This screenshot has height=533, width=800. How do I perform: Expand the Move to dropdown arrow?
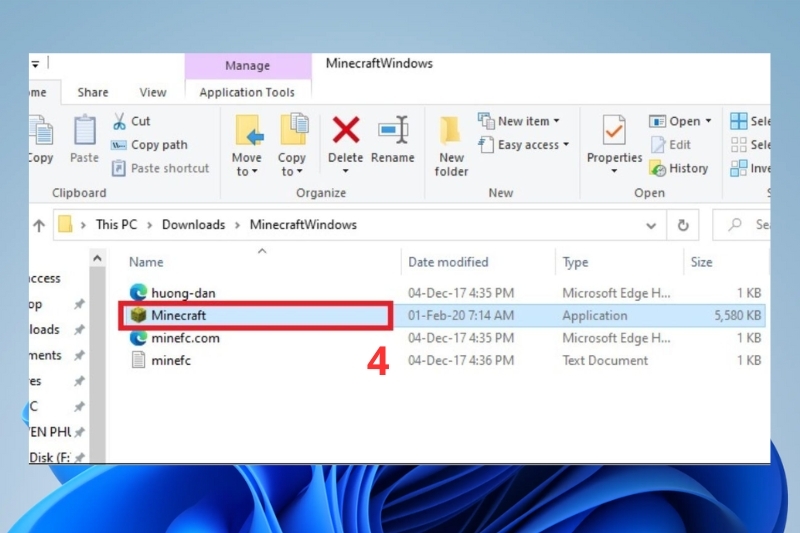(x=255, y=172)
